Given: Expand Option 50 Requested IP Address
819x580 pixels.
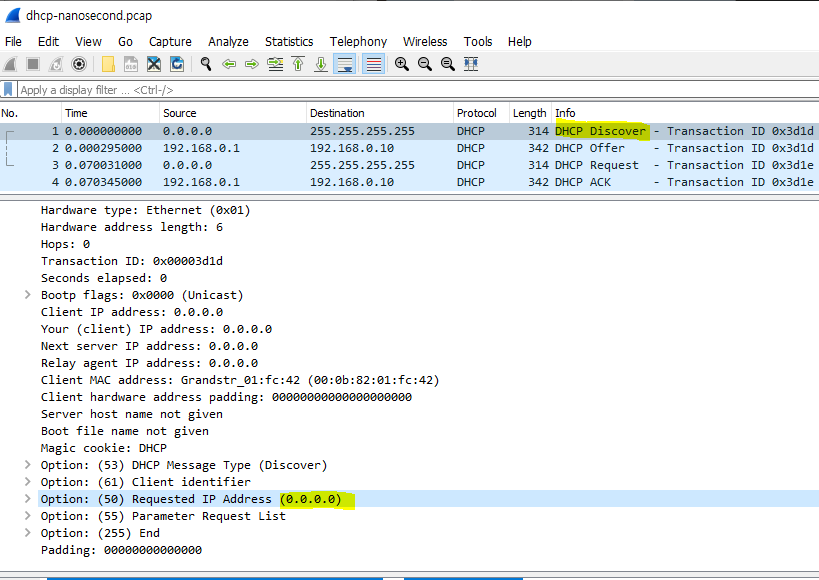Looking at the screenshot, I should 28,499.
